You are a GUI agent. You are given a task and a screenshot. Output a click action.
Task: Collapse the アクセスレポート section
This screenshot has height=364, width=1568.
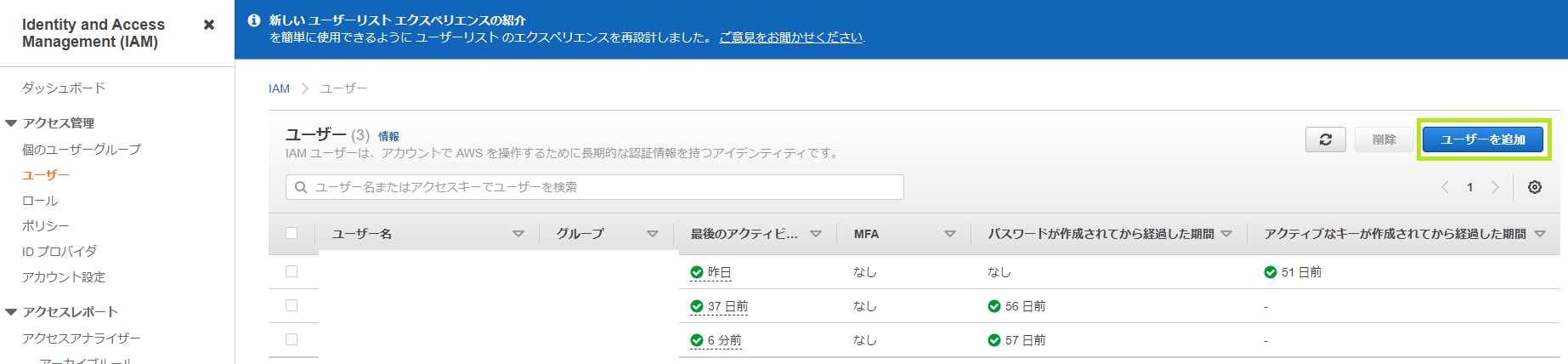(11, 312)
